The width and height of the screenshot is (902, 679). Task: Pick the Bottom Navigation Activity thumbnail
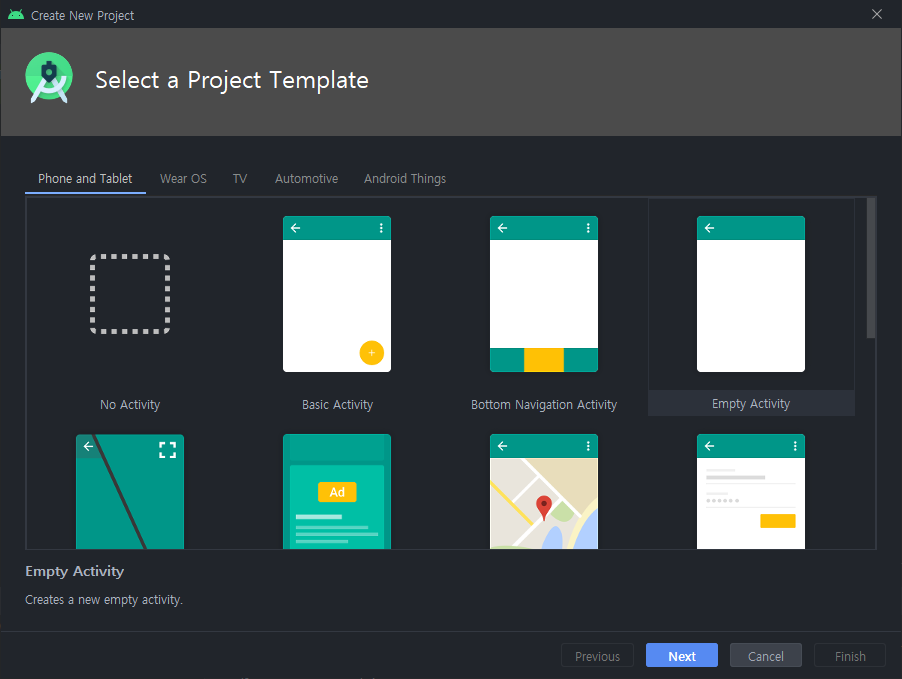click(x=544, y=294)
